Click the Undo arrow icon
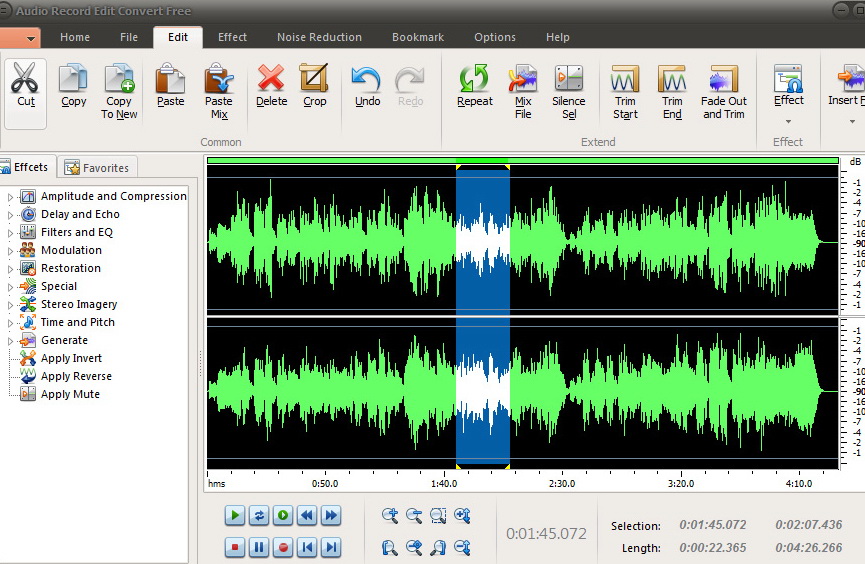Image resolution: width=865 pixels, height=564 pixels. pos(367,78)
